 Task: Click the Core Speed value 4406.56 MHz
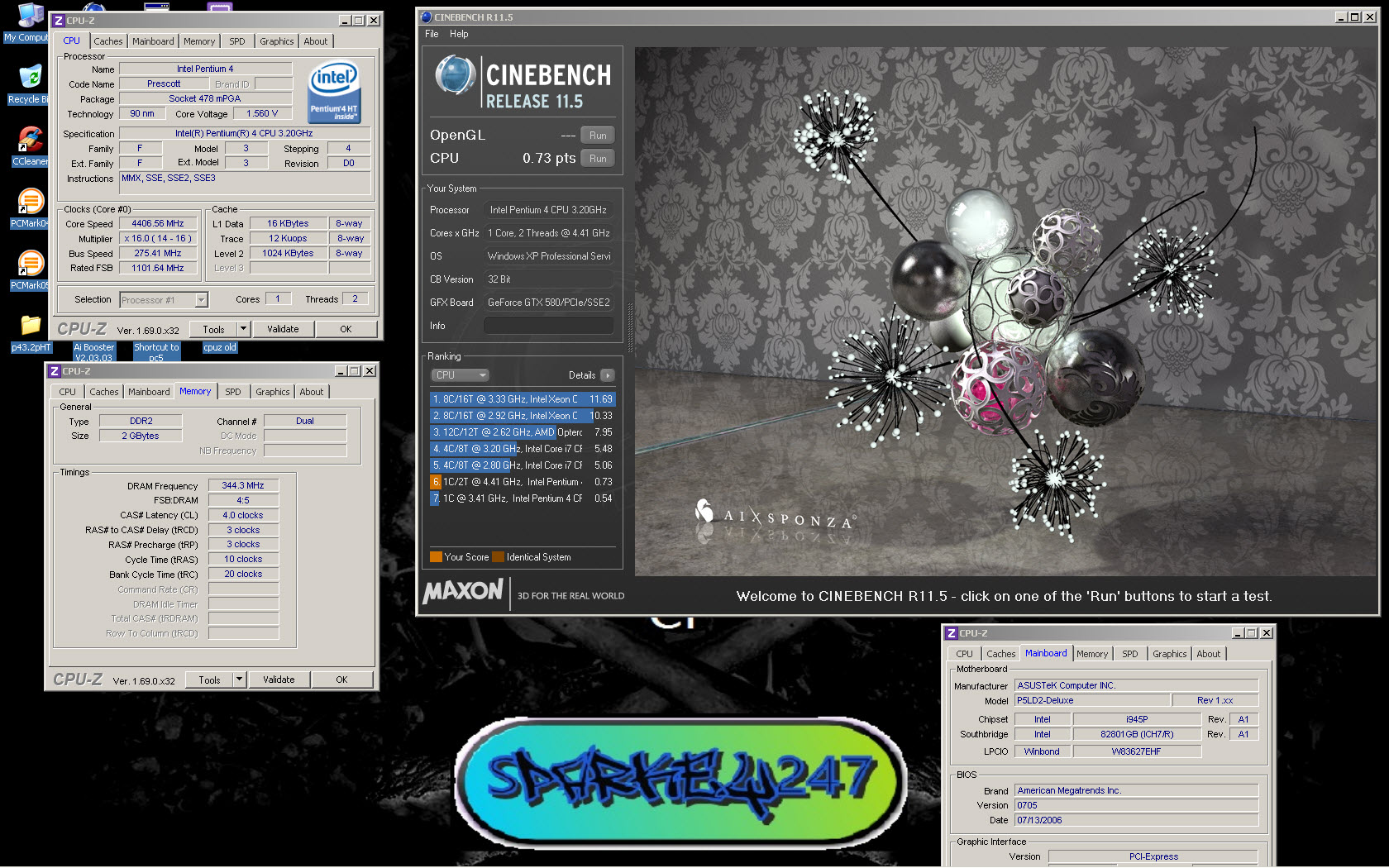pos(158,223)
